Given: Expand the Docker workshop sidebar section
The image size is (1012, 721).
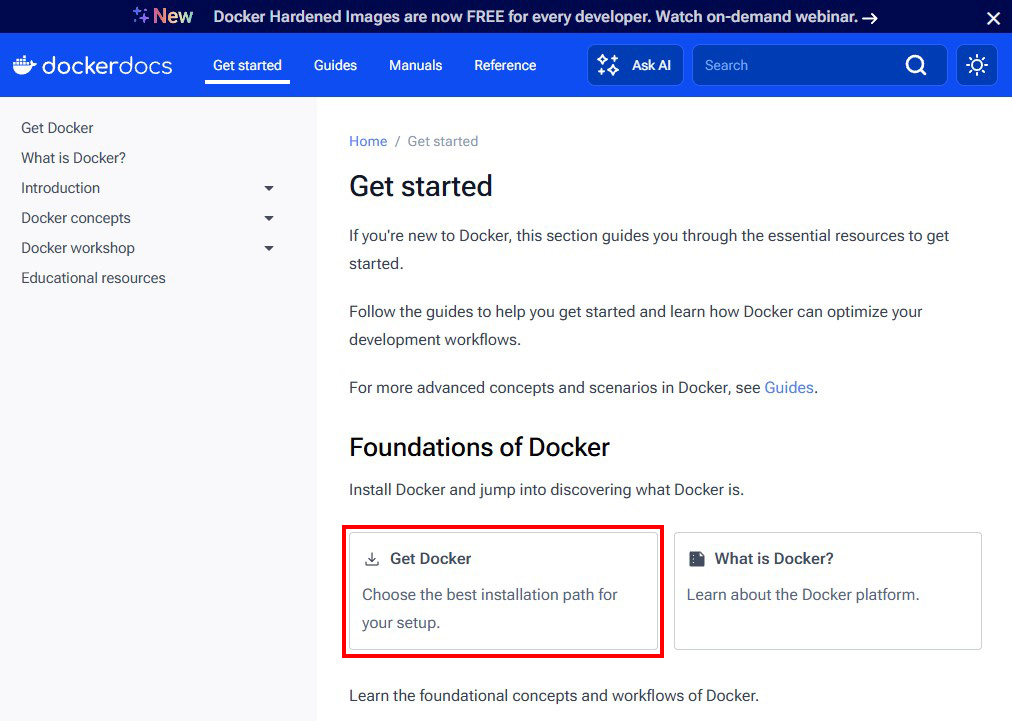Looking at the screenshot, I should pyautogui.click(x=268, y=248).
